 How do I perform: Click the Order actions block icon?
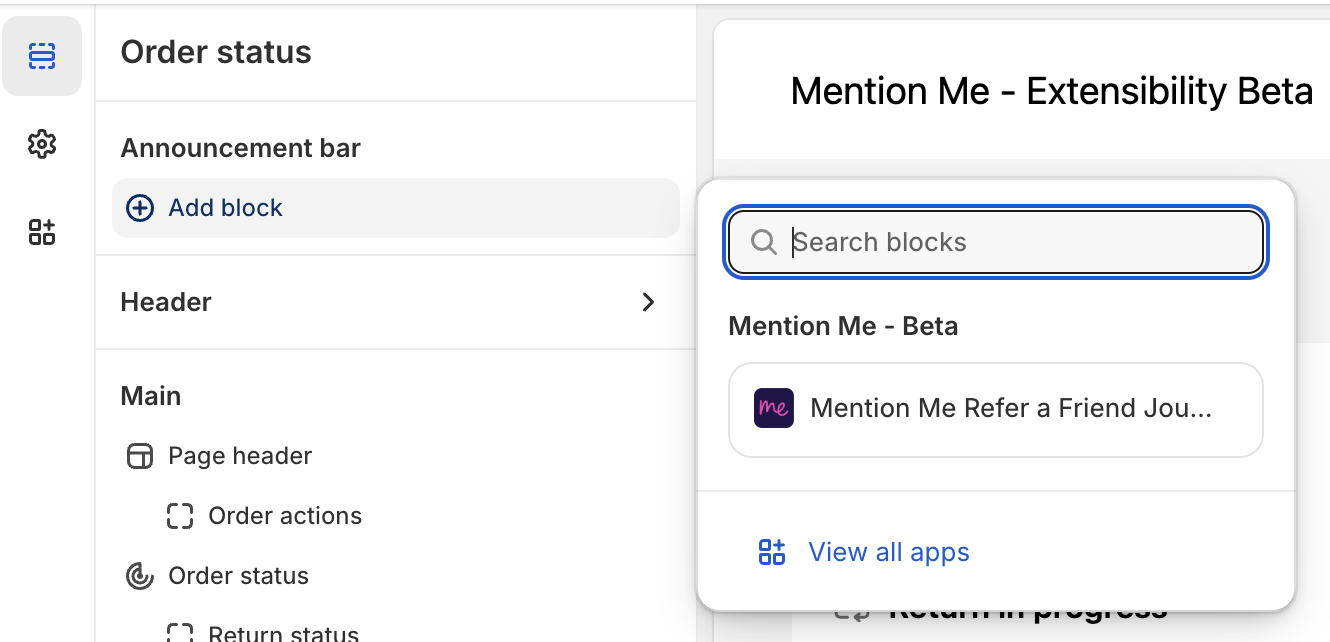tap(179, 516)
